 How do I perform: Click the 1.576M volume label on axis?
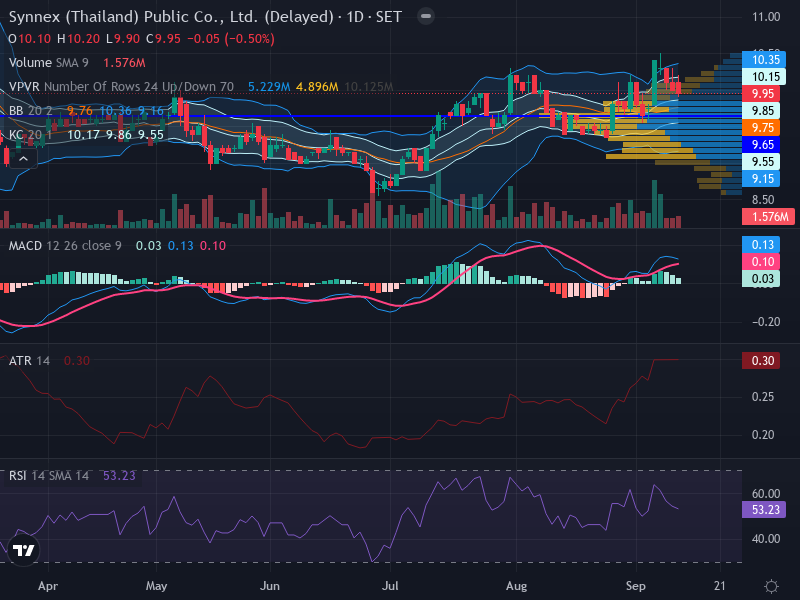[x=770, y=216]
